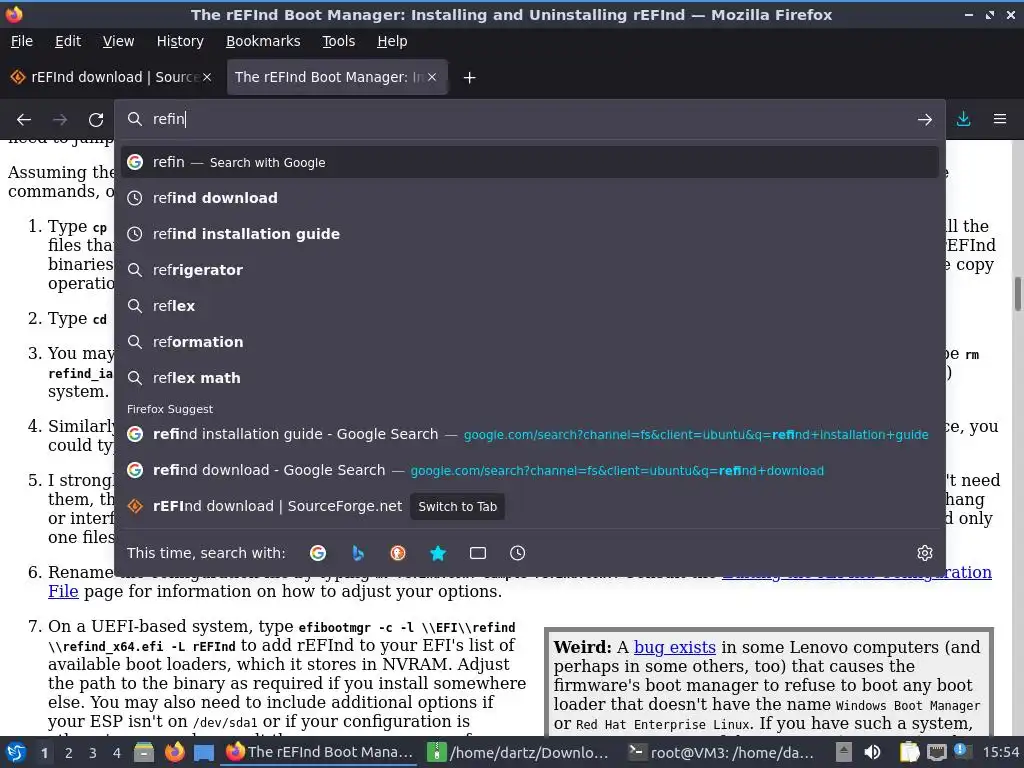Click the Go arrow in address bar
Image resolution: width=1024 pixels, height=768 pixels.
click(x=925, y=120)
